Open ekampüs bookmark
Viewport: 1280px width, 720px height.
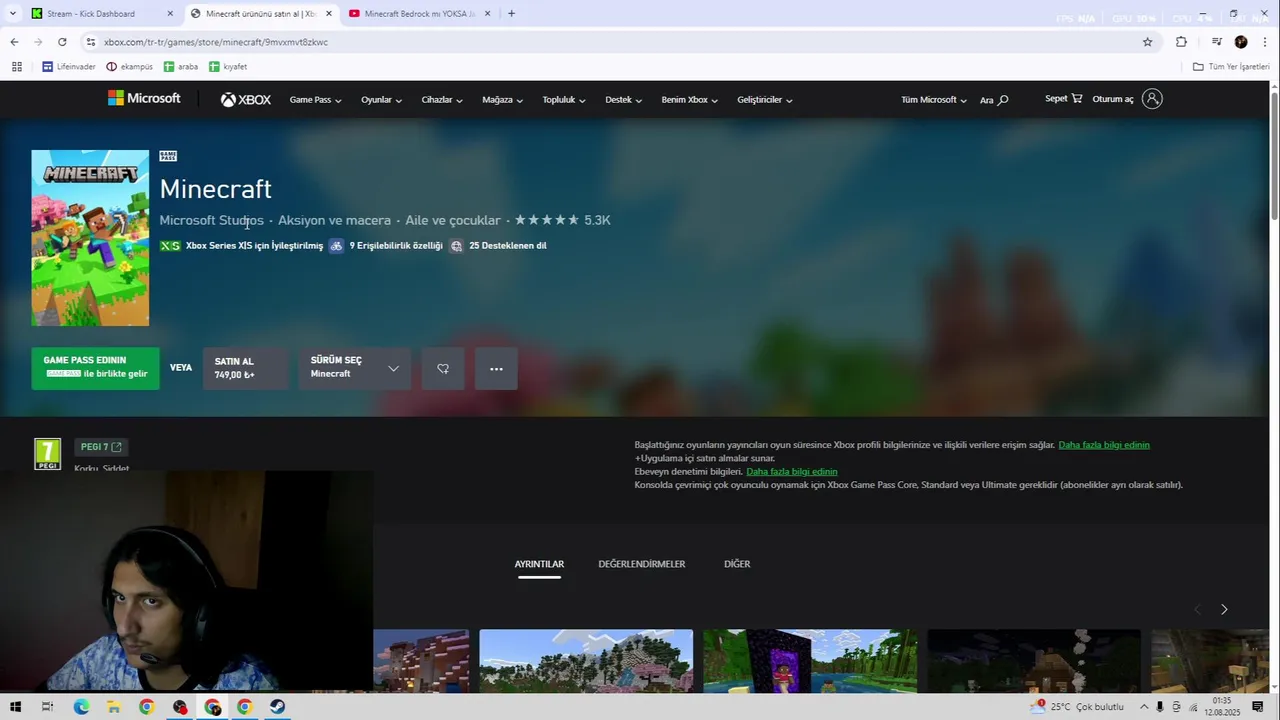coord(129,67)
